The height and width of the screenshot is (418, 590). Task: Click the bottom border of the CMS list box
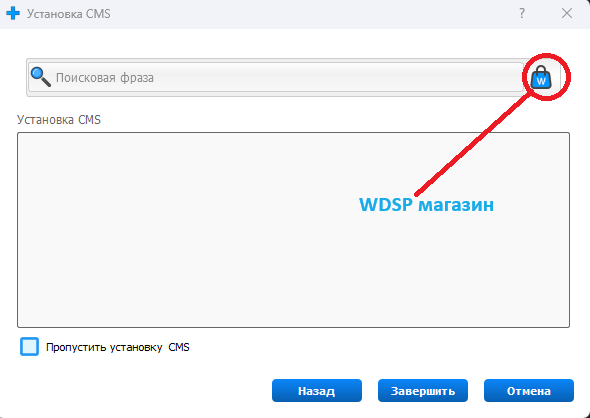click(293, 327)
